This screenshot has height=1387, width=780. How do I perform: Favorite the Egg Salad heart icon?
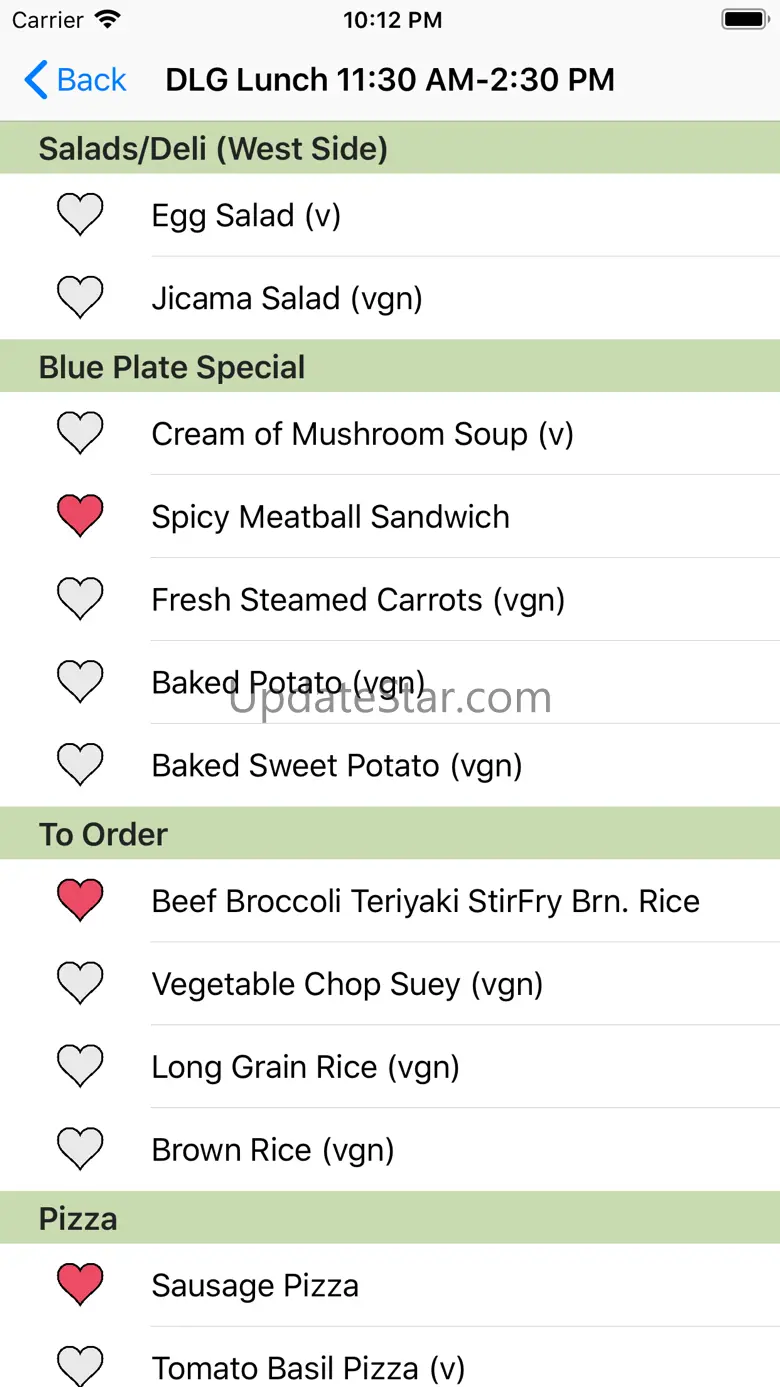click(80, 215)
